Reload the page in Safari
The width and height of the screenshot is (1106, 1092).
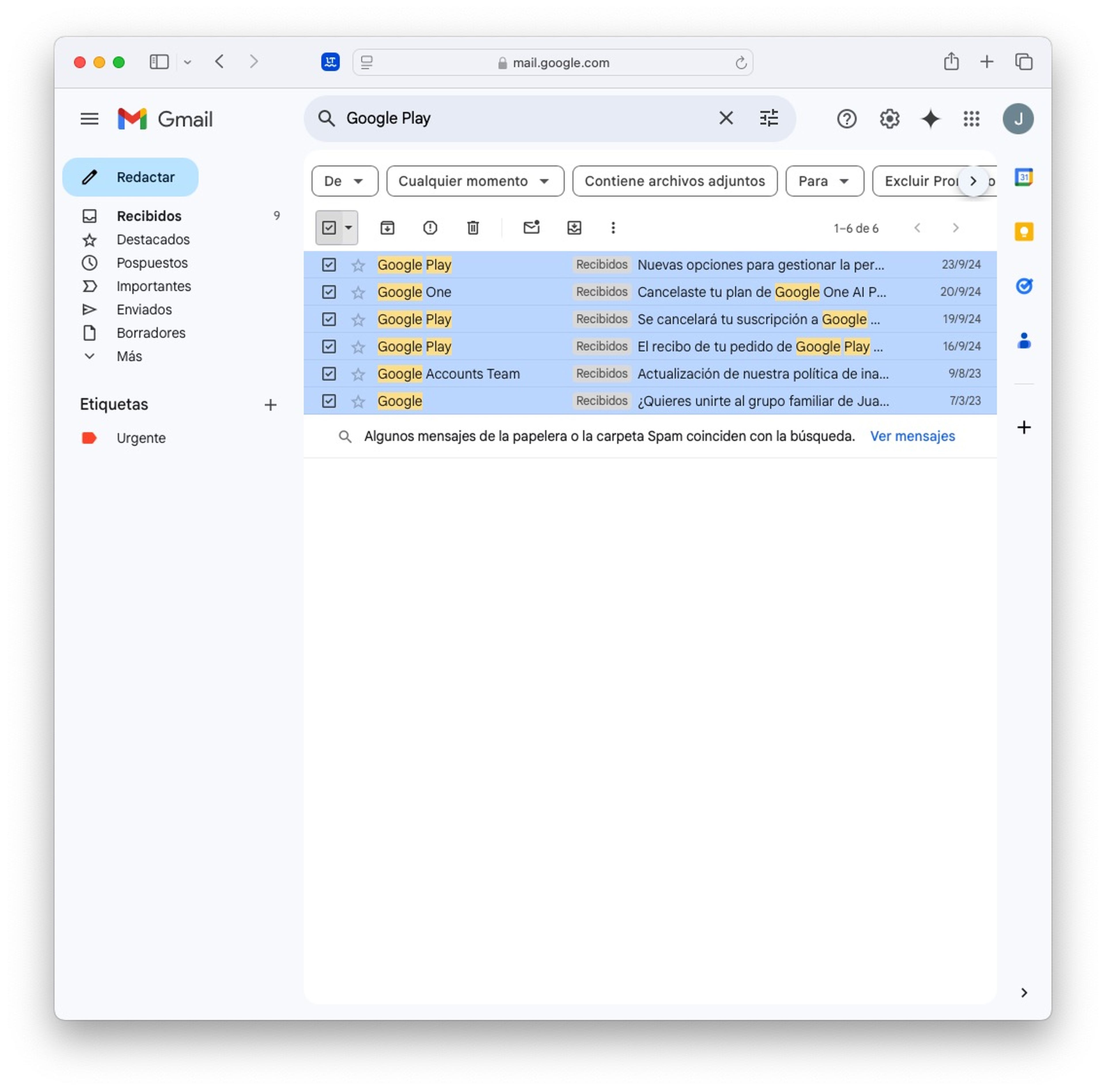pyautogui.click(x=741, y=62)
